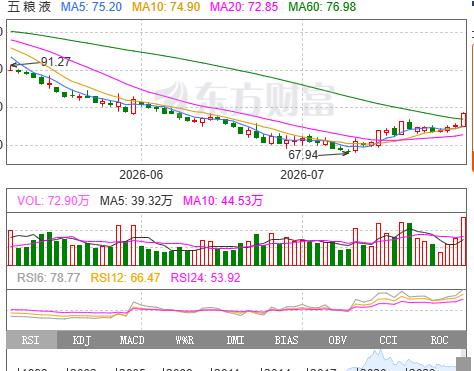Open the OBV indicator tab
The width and height of the screenshot is (474, 371).
tap(337, 340)
